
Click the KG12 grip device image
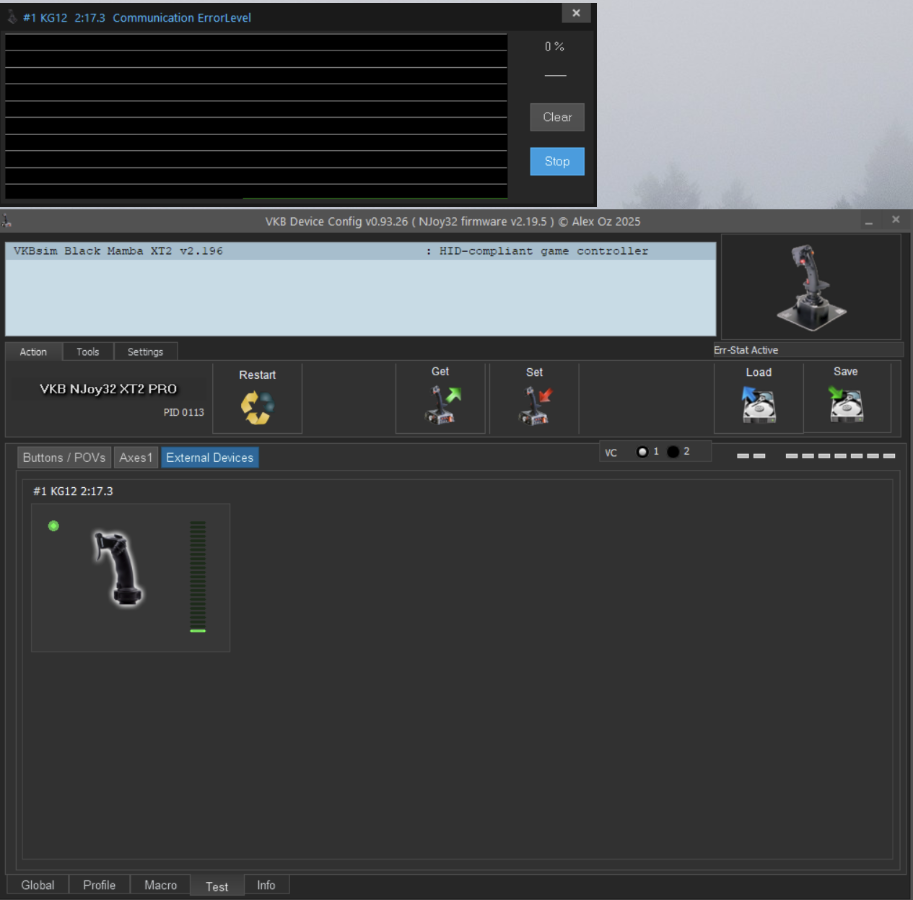[119, 569]
